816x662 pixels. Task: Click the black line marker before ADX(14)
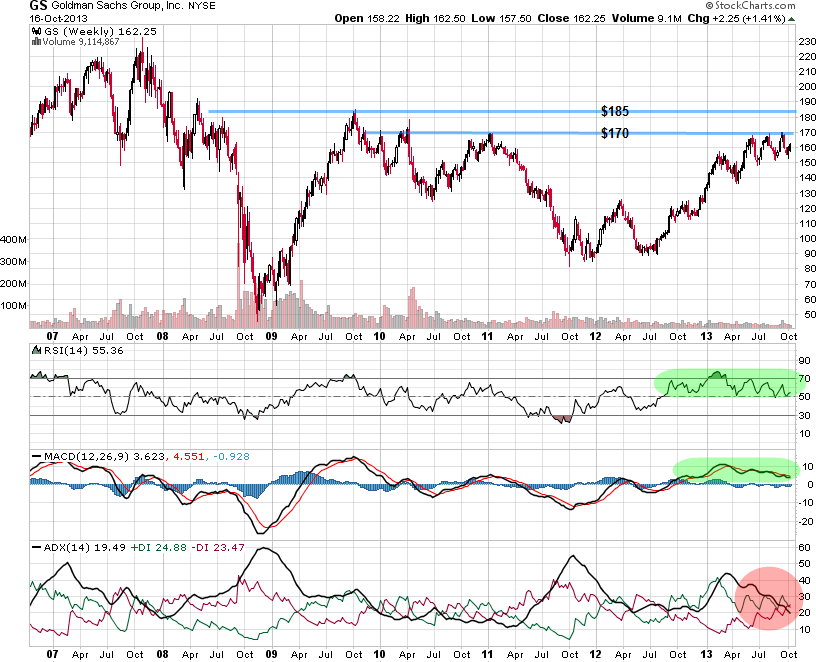pyautogui.click(x=36, y=548)
